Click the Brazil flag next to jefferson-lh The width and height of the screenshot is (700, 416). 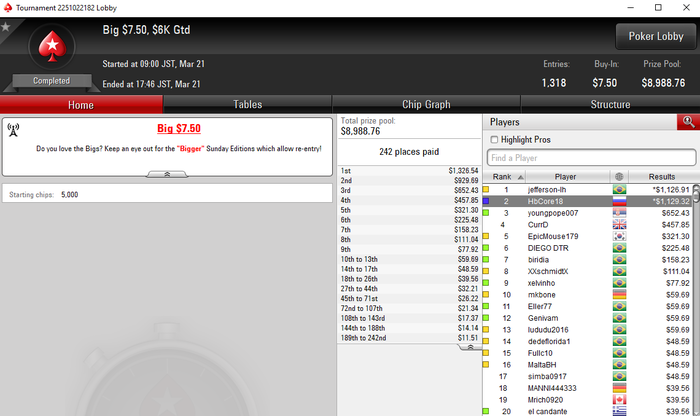coord(619,190)
